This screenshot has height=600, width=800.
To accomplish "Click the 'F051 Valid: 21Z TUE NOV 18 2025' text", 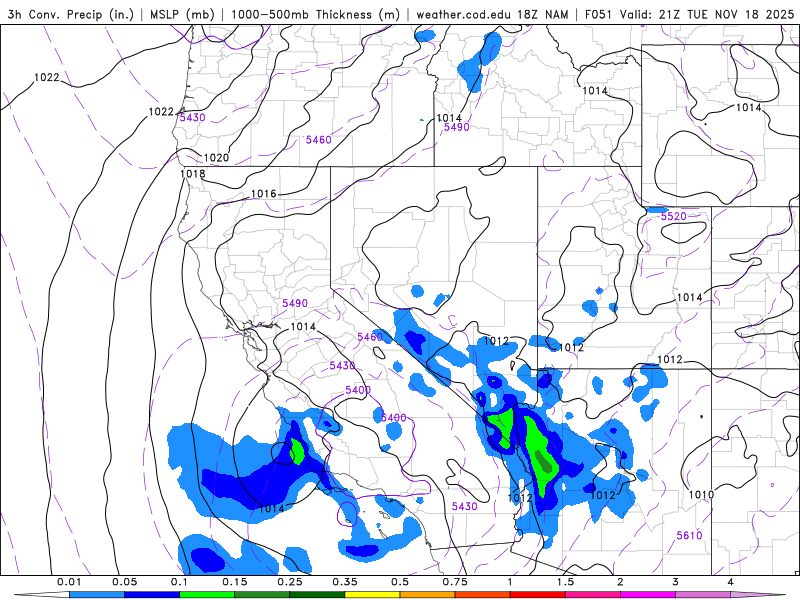I will coord(689,14).
